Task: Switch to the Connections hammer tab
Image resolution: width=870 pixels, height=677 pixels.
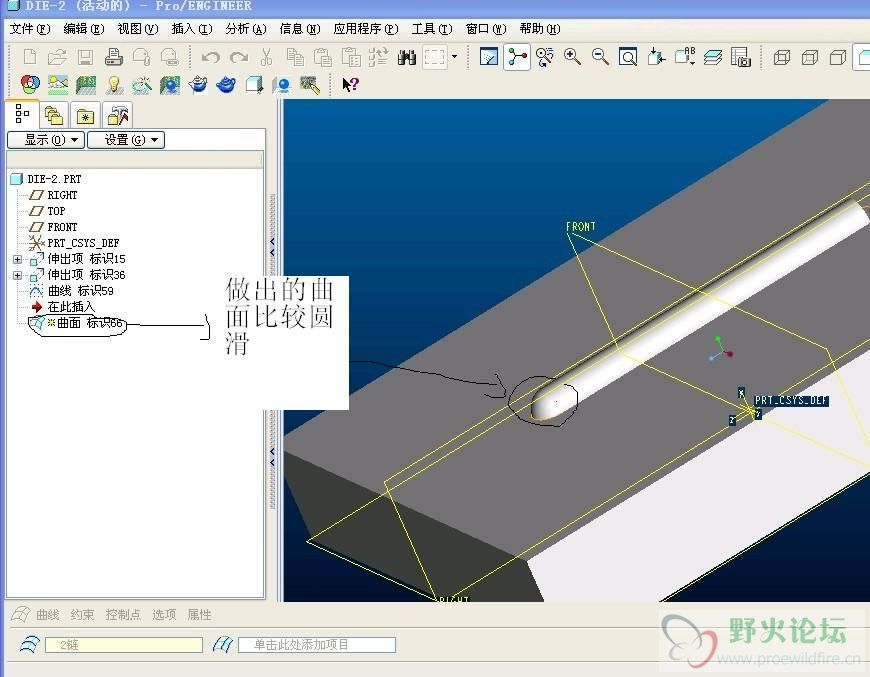Action: point(118,116)
